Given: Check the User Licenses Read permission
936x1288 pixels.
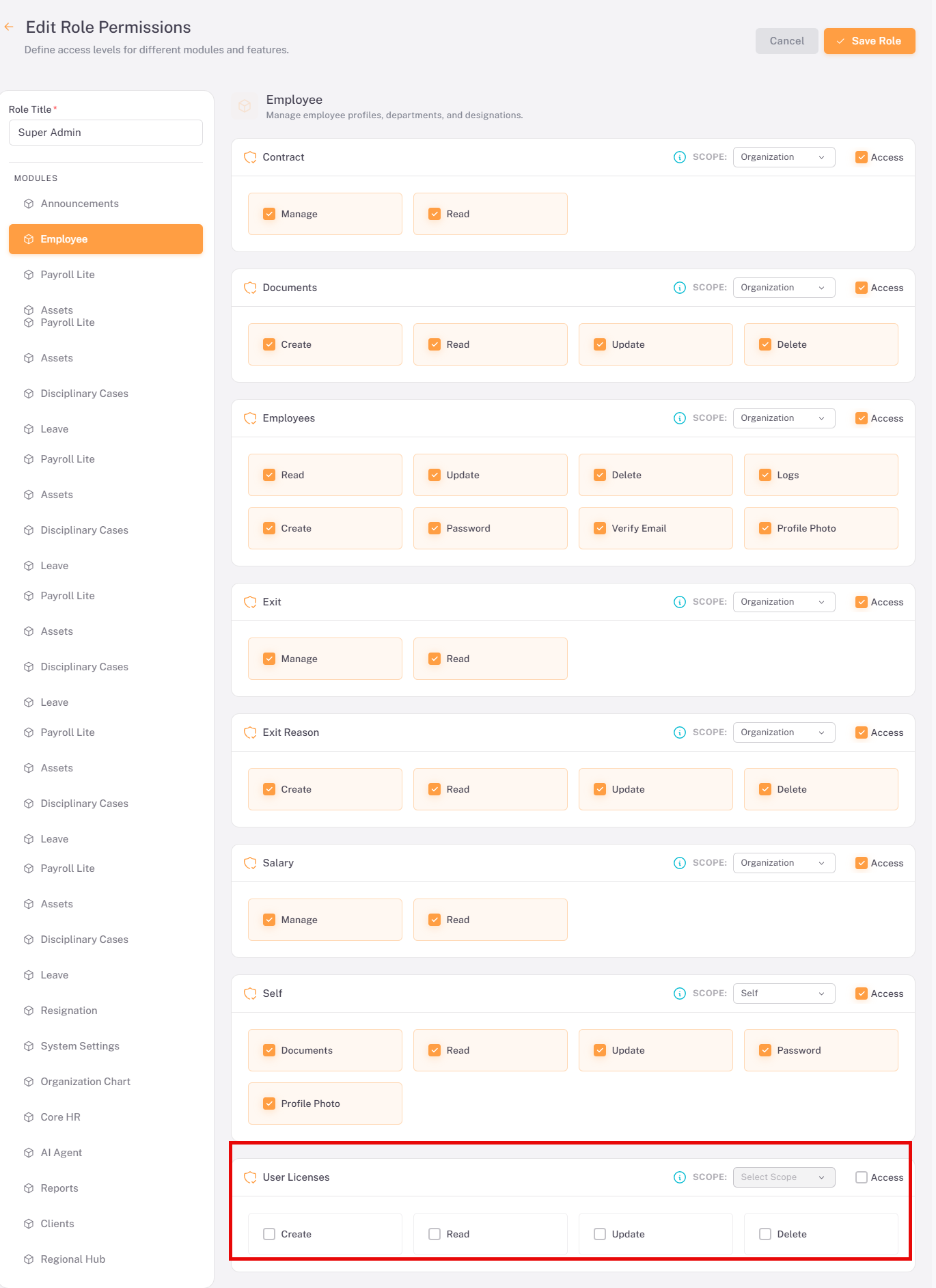Looking at the screenshot, I should (x=435, y=1234).
